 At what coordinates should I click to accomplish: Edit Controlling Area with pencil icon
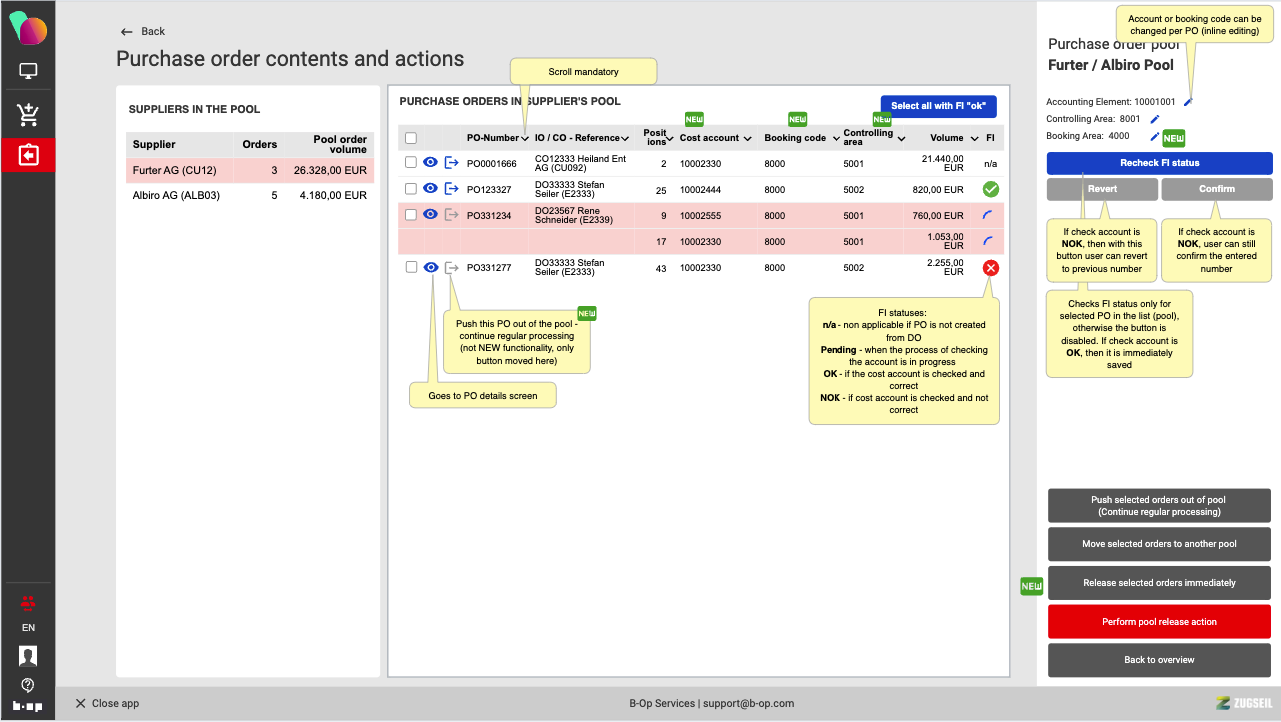1155,119
